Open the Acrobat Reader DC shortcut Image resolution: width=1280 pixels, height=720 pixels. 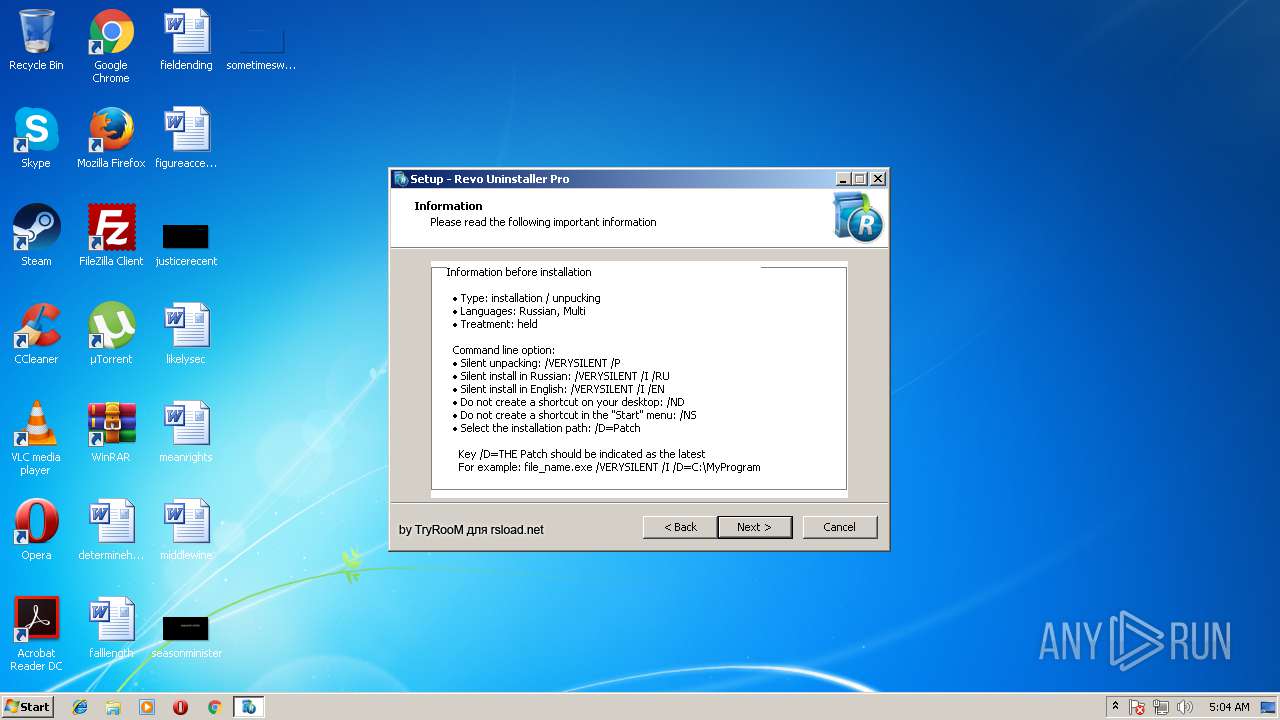[36, 634]
